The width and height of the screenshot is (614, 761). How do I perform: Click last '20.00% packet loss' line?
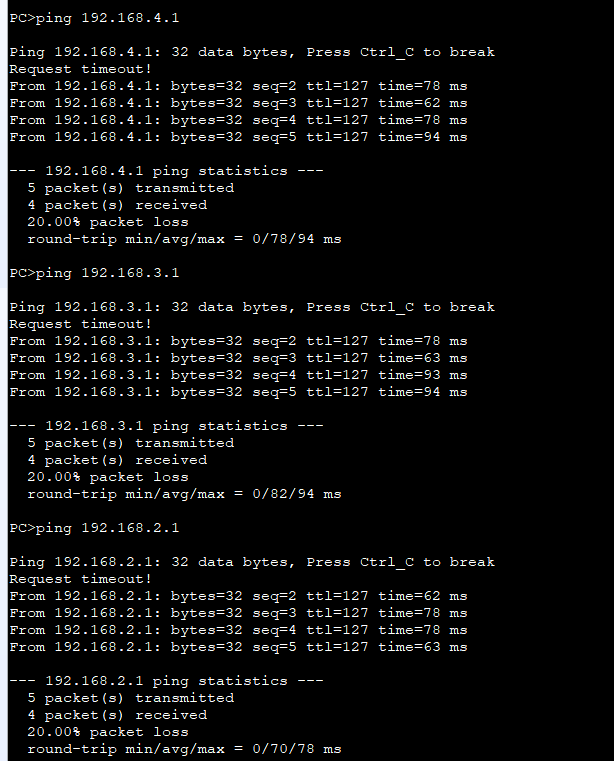[108, 731]
